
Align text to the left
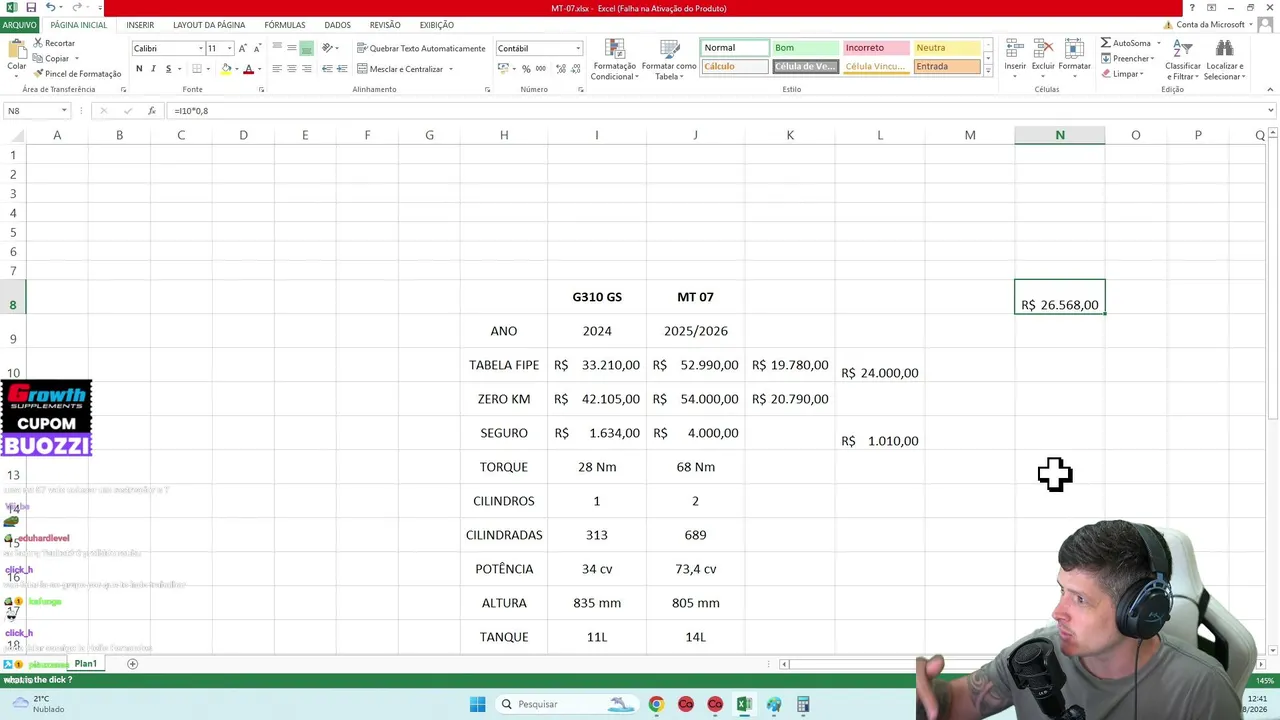277,69
